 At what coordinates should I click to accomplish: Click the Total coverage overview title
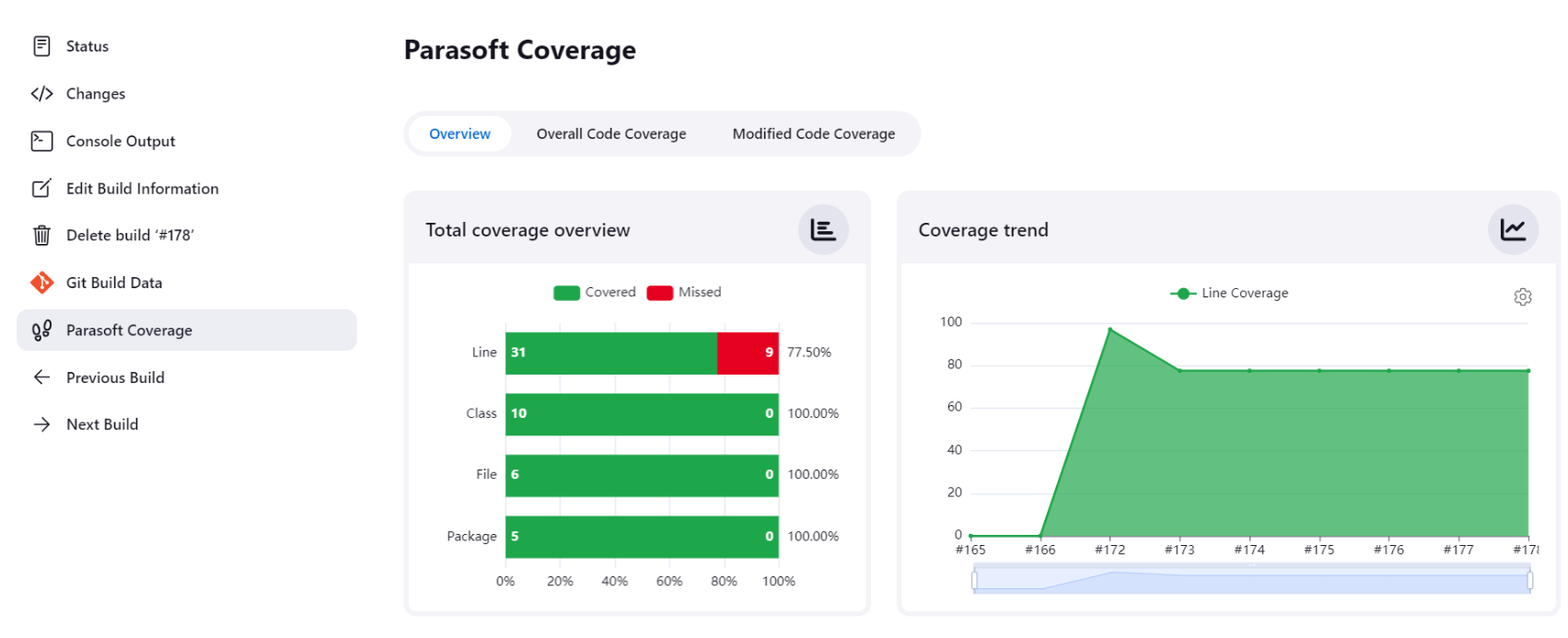pyautogui.click(x=528, y=230)
